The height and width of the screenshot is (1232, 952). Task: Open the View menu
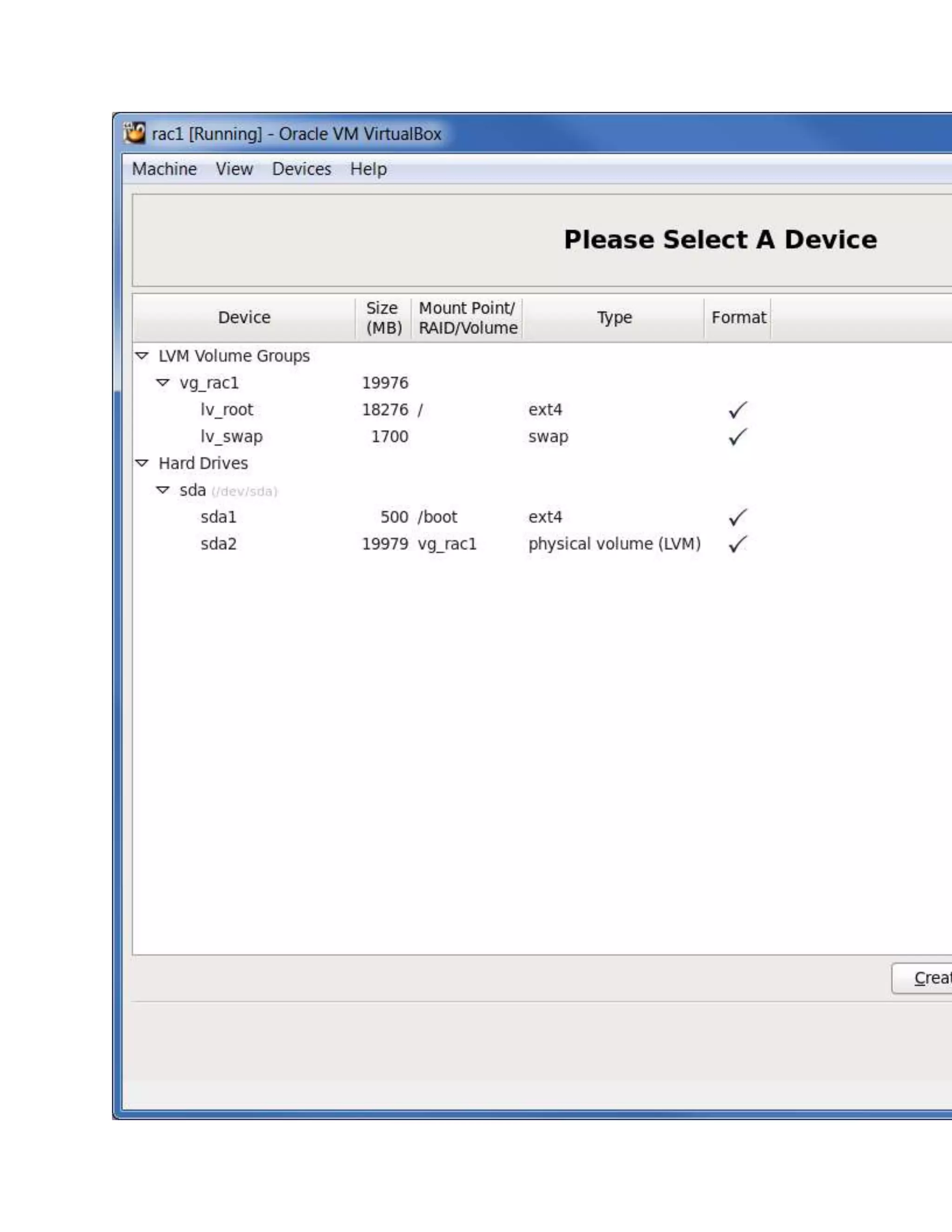[x=234, y=169]
